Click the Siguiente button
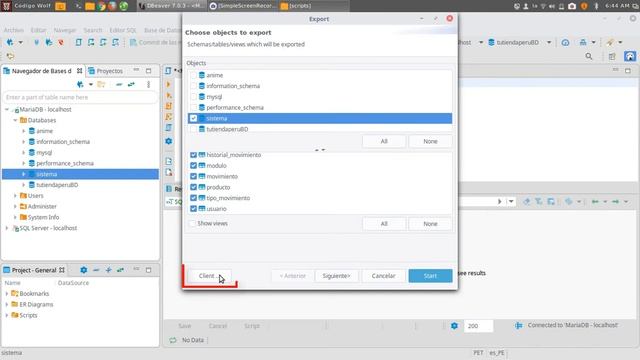 (x=336, y=276)
